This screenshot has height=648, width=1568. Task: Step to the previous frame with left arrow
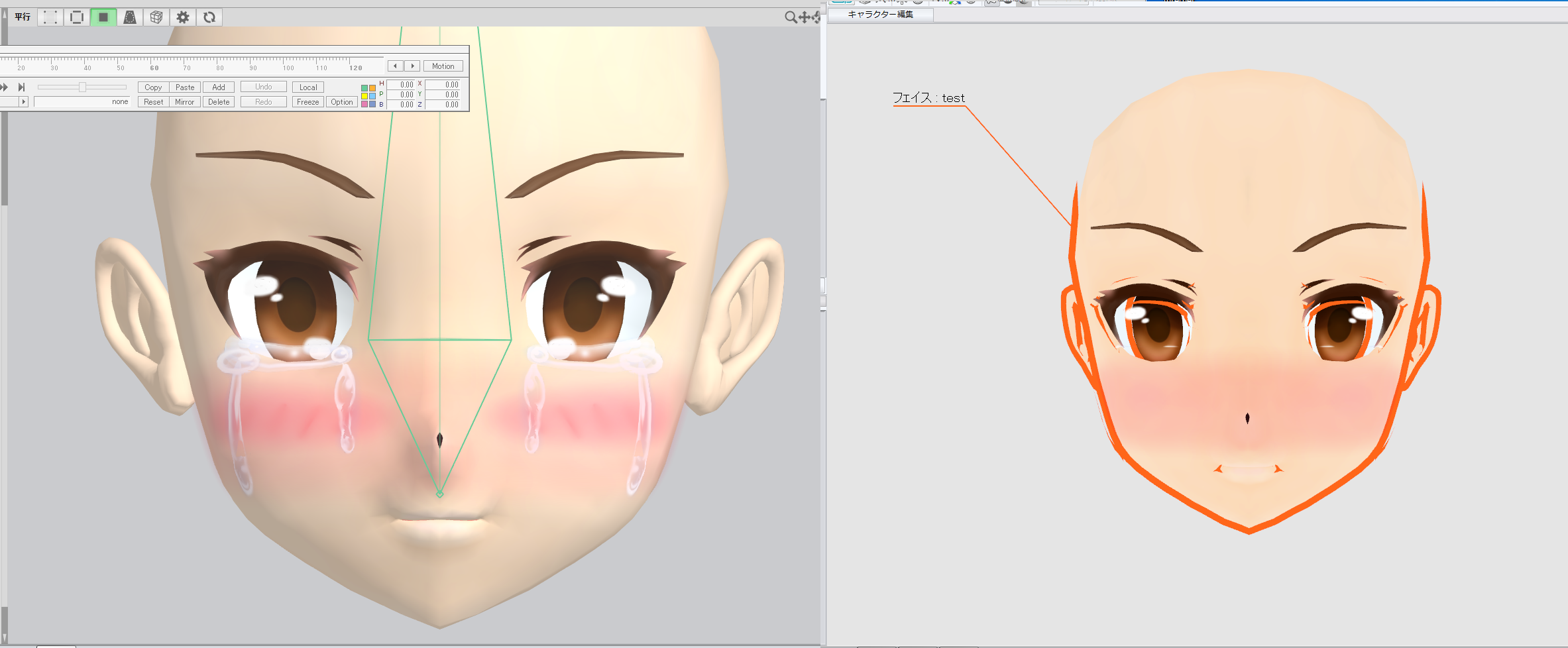[396, 66]
